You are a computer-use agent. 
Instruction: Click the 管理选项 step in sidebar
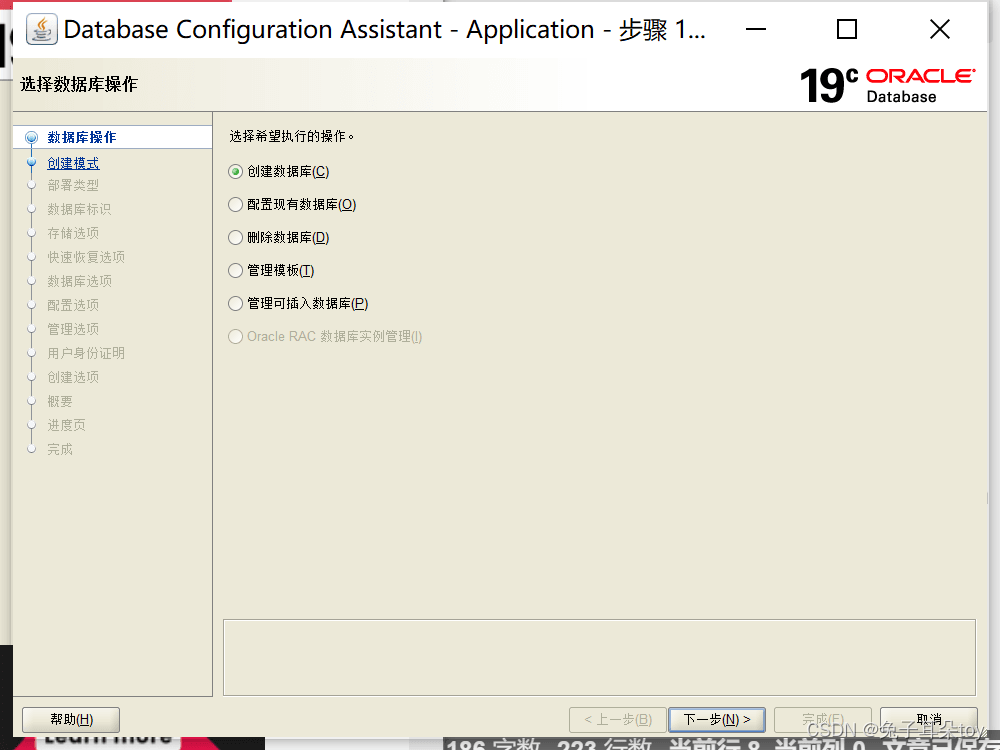(73, 329)
